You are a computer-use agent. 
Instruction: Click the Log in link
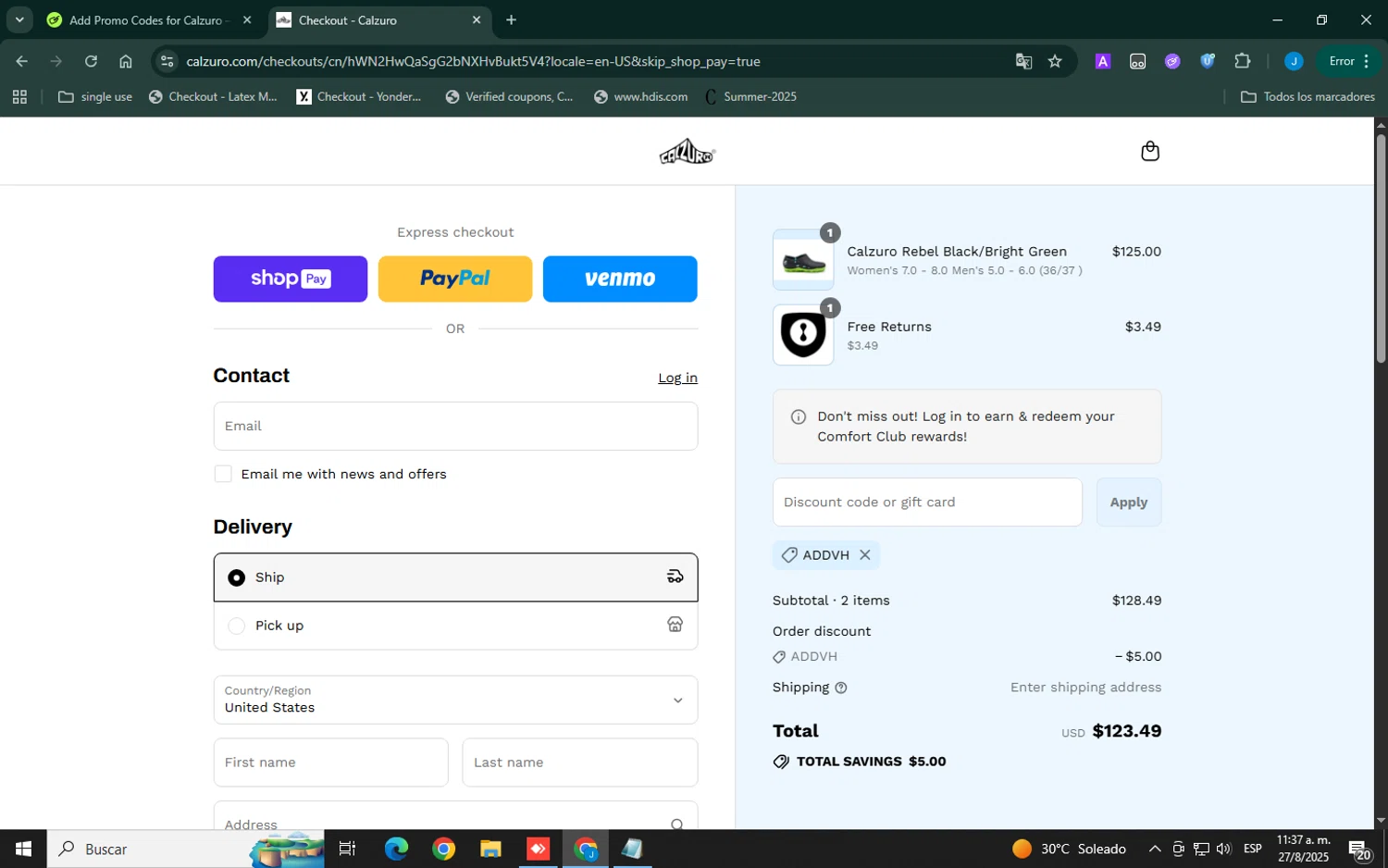[677, 378]
